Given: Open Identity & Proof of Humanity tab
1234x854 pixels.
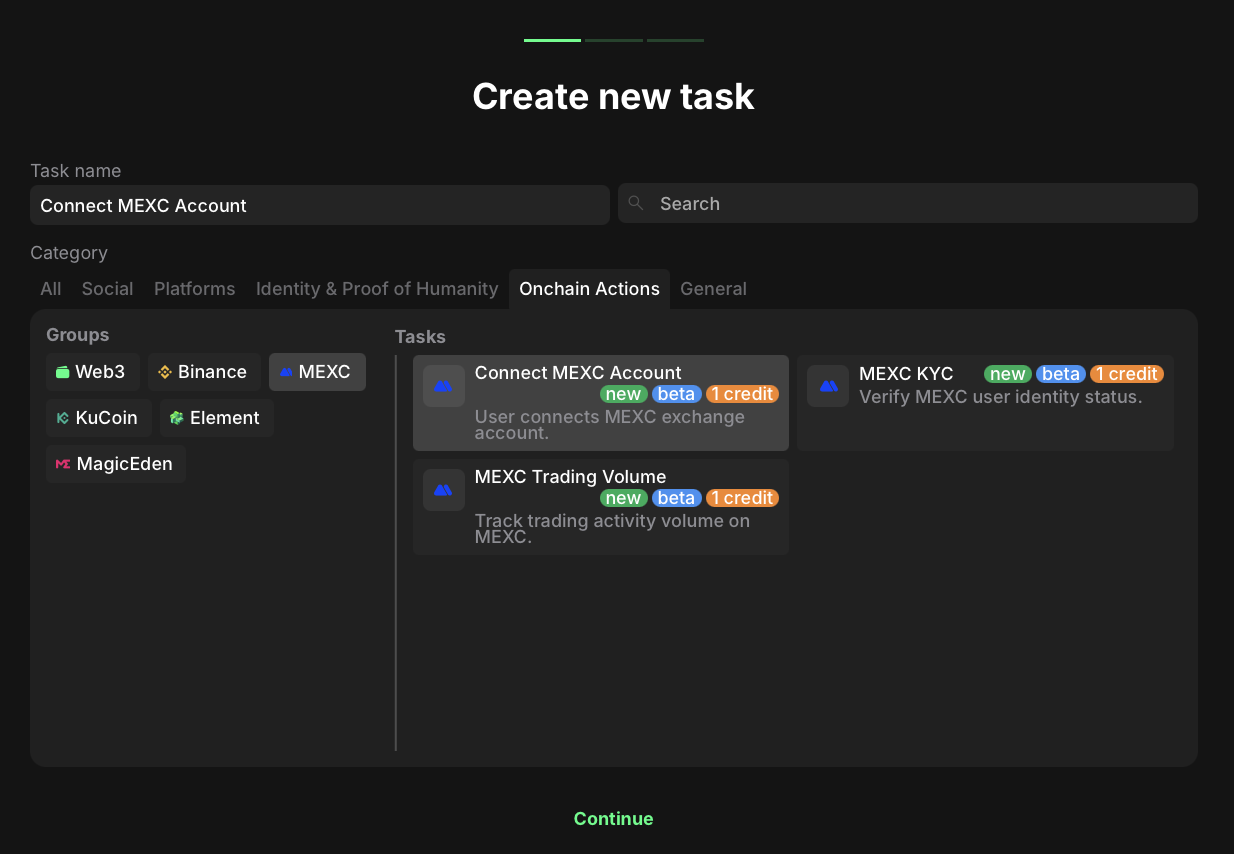Looking at the screenshot, I should (376, 289).
